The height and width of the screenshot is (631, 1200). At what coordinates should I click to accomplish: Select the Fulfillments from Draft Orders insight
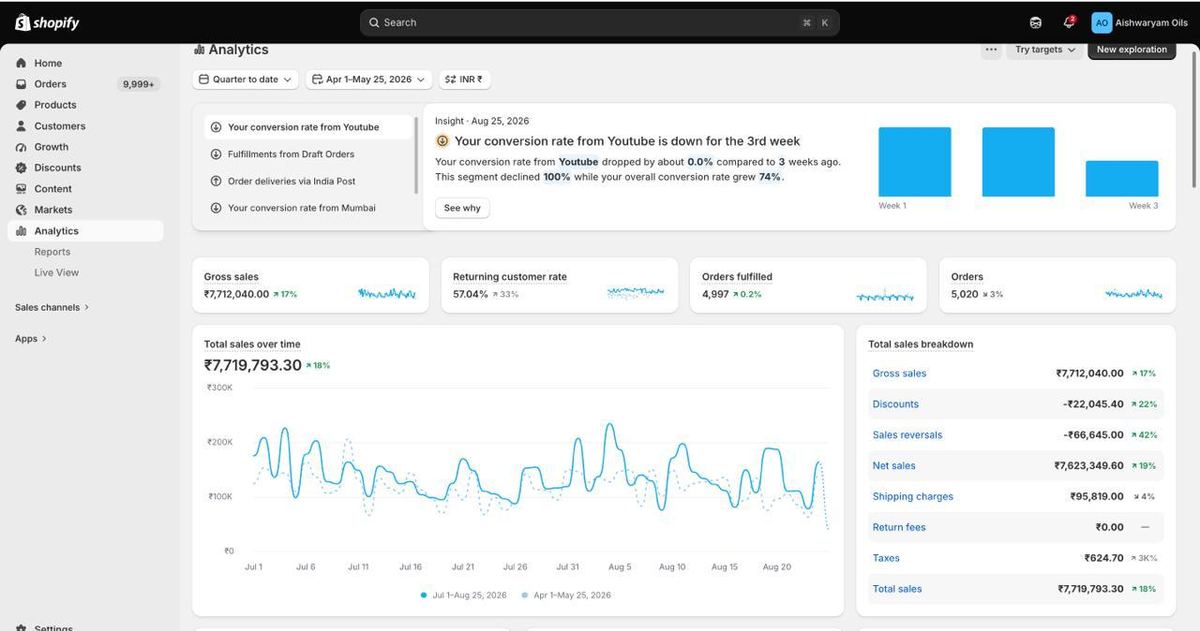[x=311, y=154]
